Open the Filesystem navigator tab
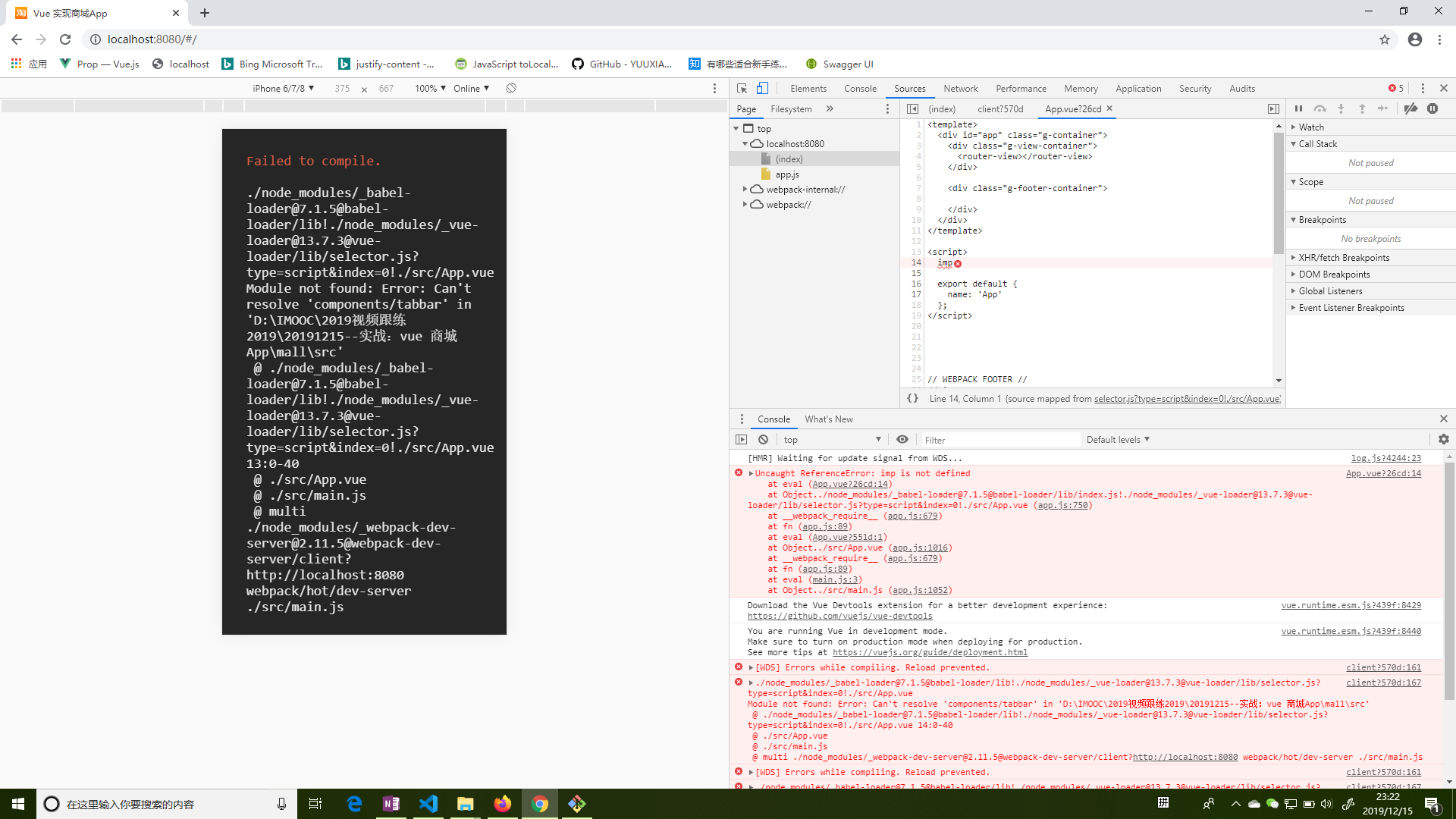 coord(791,108)
